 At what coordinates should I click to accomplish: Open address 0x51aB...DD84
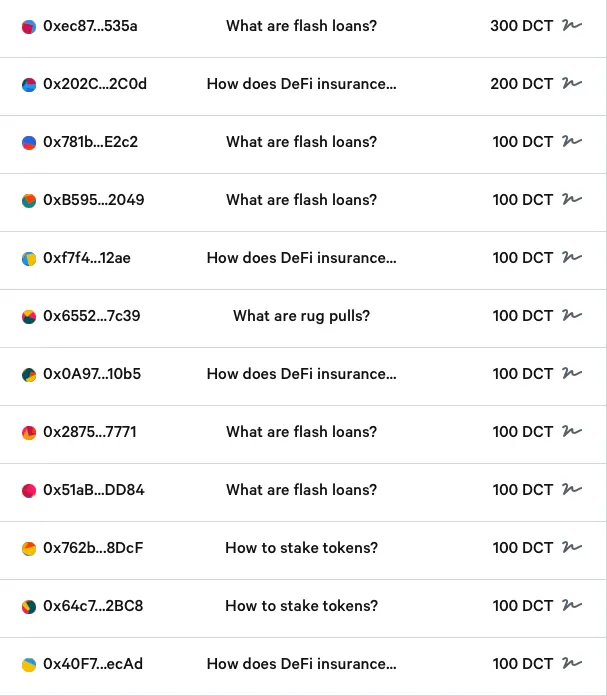93,490
